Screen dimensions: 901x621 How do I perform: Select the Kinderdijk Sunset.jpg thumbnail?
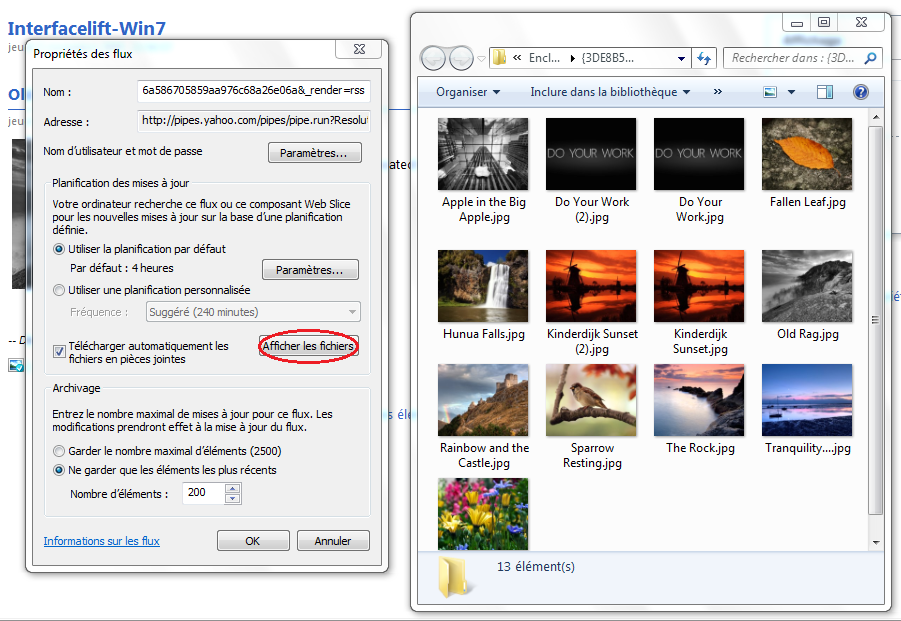(x=699, y=286)
